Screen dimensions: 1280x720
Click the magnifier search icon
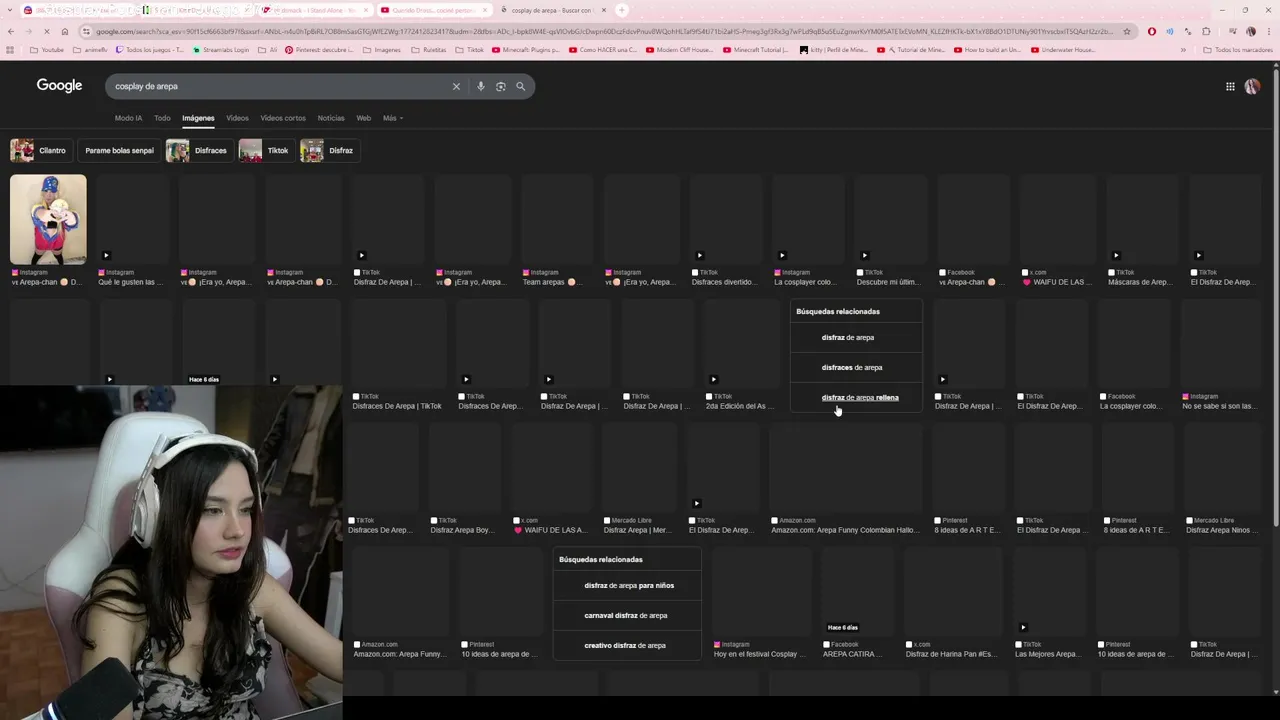pos(520,86)
